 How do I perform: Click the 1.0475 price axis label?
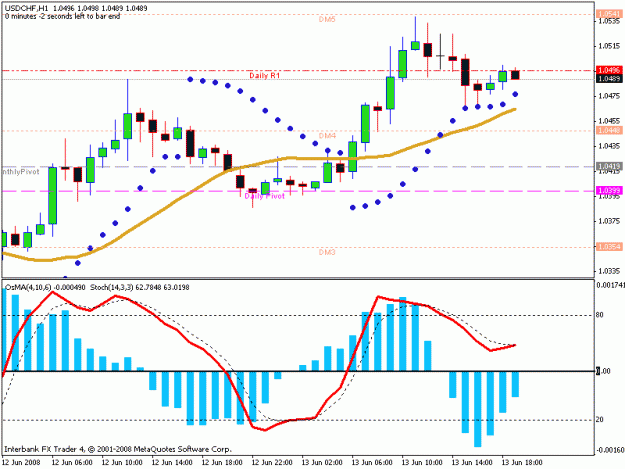point(609,96)
